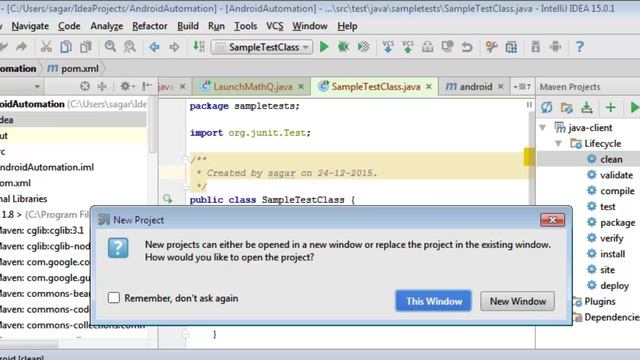
Task: Click the Project panel vertical scrollbar
Action: (153, 124)
